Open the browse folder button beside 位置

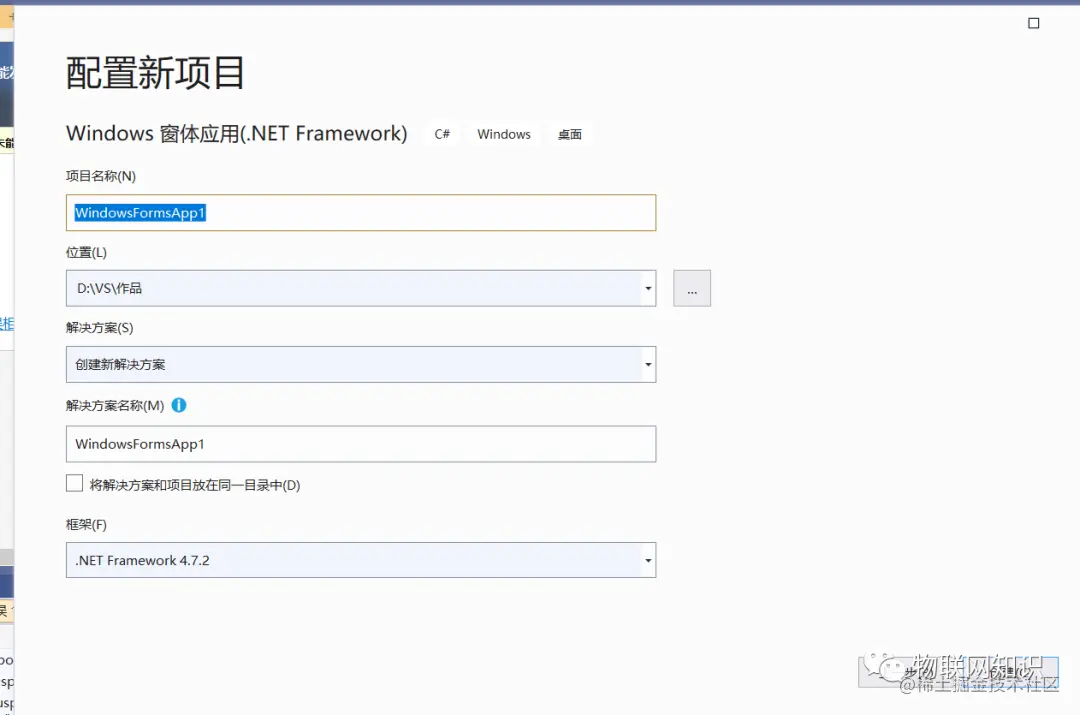click(692, 288)
